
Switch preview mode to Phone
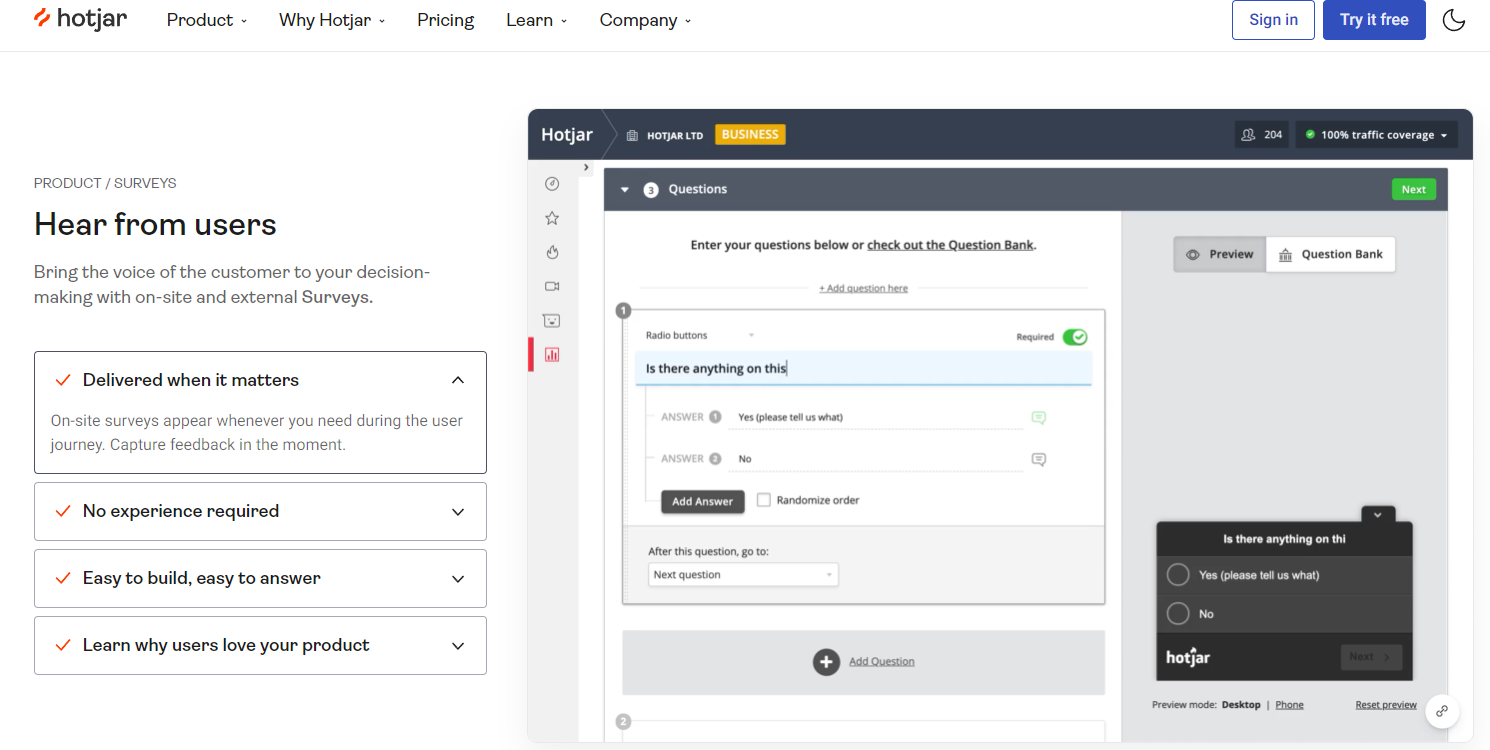coord(1289,705)
